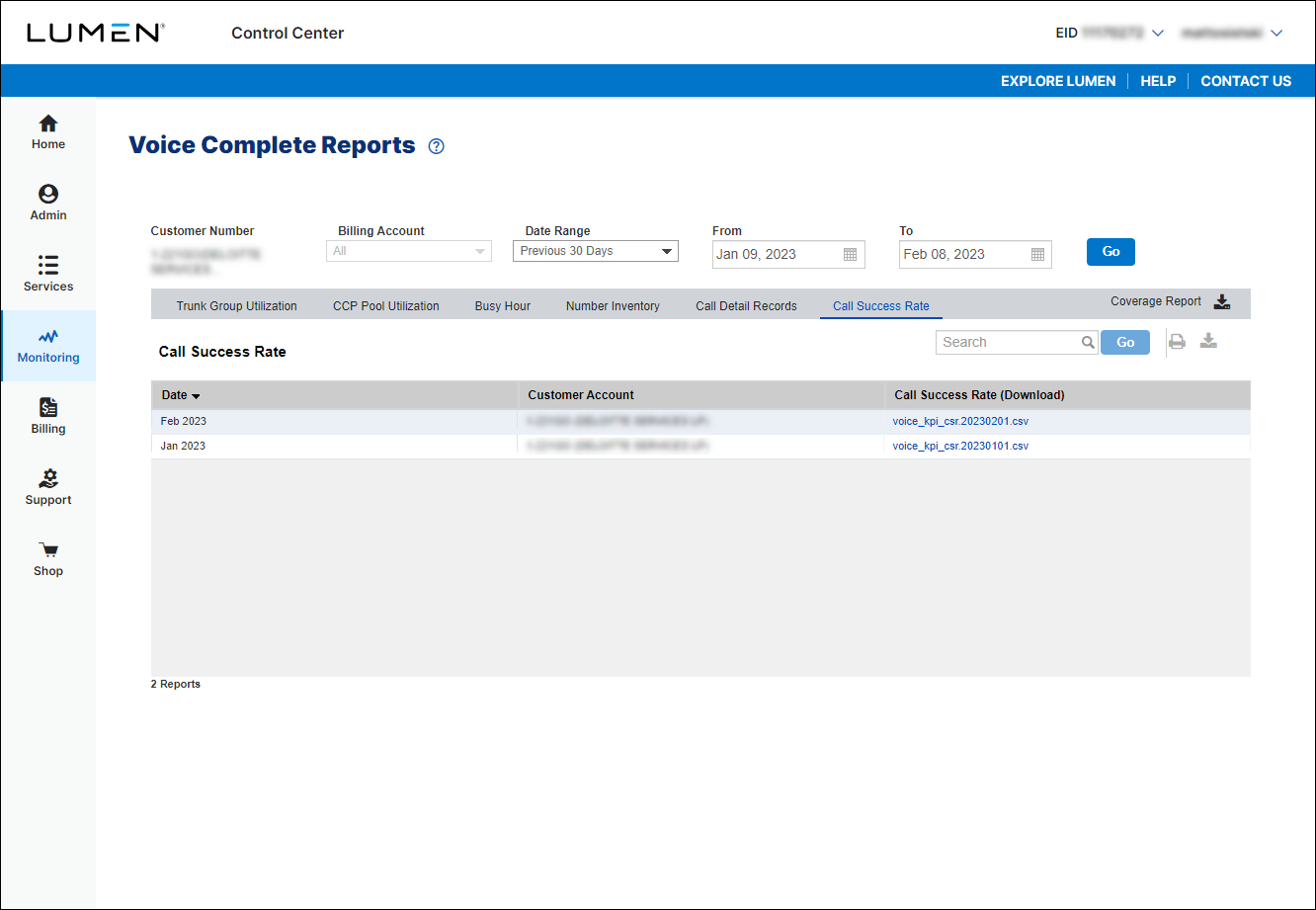Viewport: 1316px width, 910px height.
Task: Open the Shop section
Action: (48, 559)
